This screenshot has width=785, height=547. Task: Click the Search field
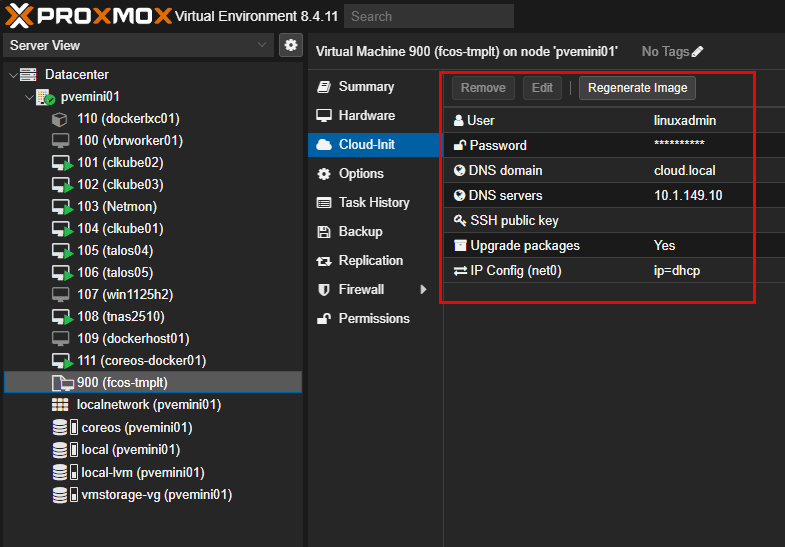pos(429,17)
